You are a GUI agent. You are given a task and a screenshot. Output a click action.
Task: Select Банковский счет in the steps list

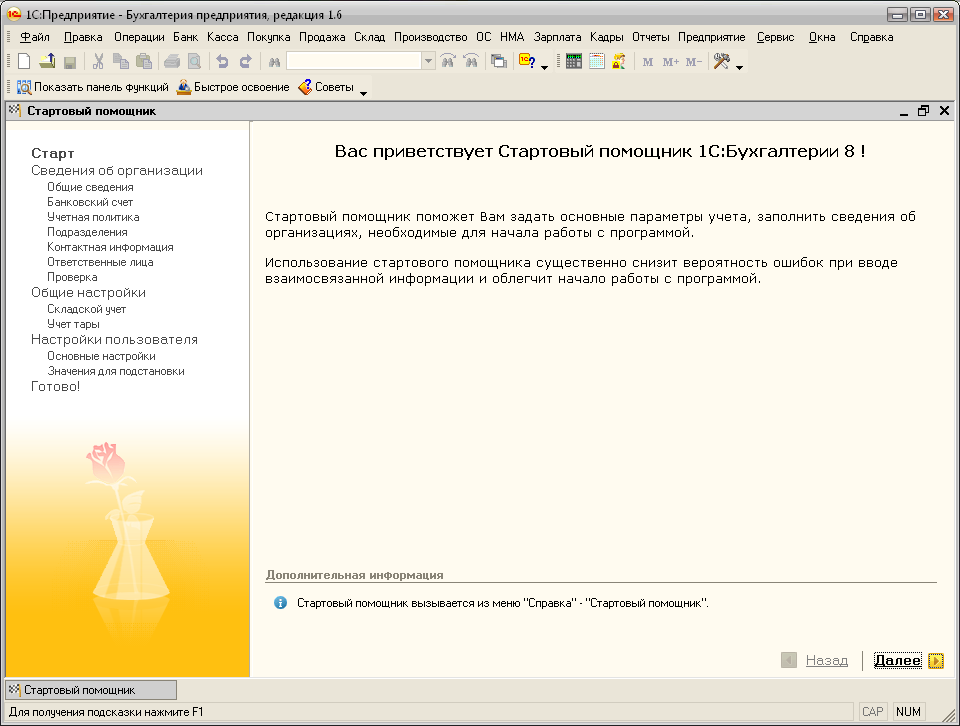[x=90, y=202]
